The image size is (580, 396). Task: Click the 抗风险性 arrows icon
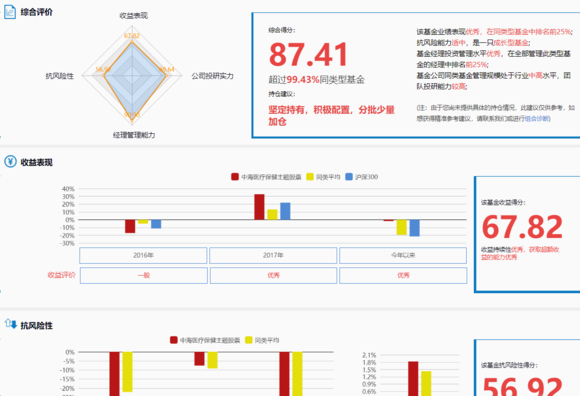tap(11, 325)
